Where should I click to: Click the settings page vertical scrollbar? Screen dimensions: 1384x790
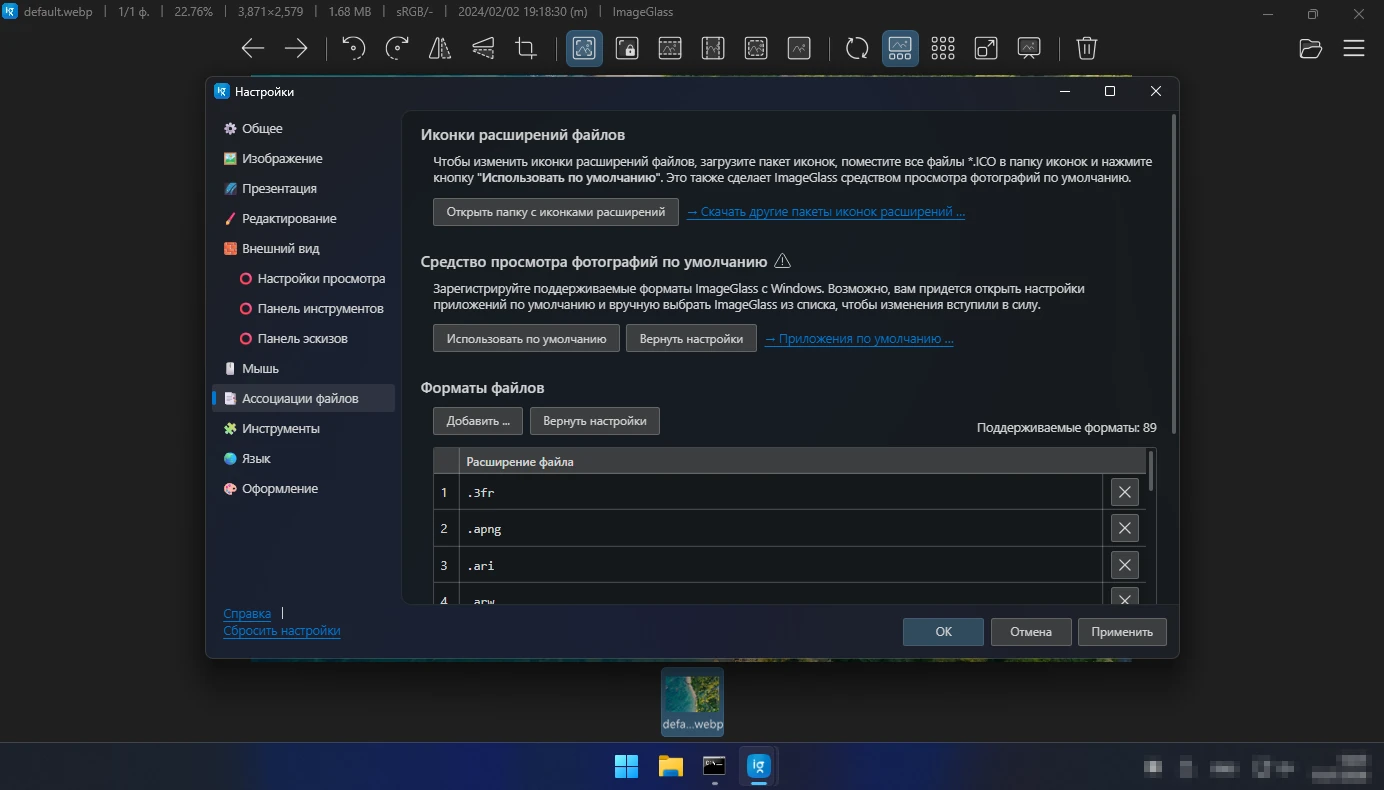tap(1173, 275)
